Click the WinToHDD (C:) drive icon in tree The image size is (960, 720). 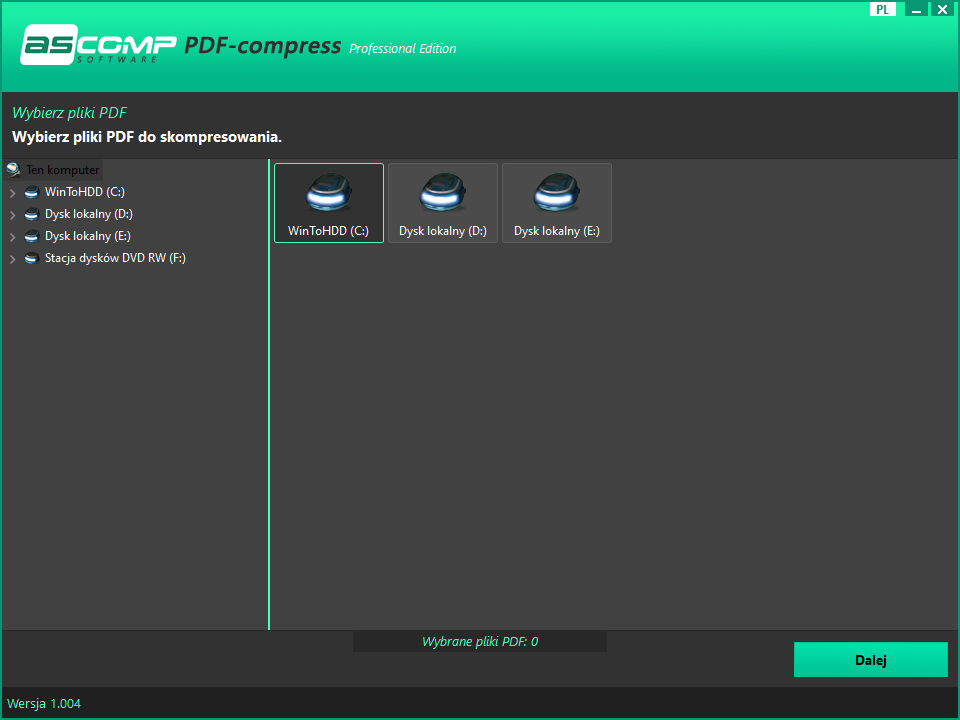pyautogui.click(x=32, y=192)
